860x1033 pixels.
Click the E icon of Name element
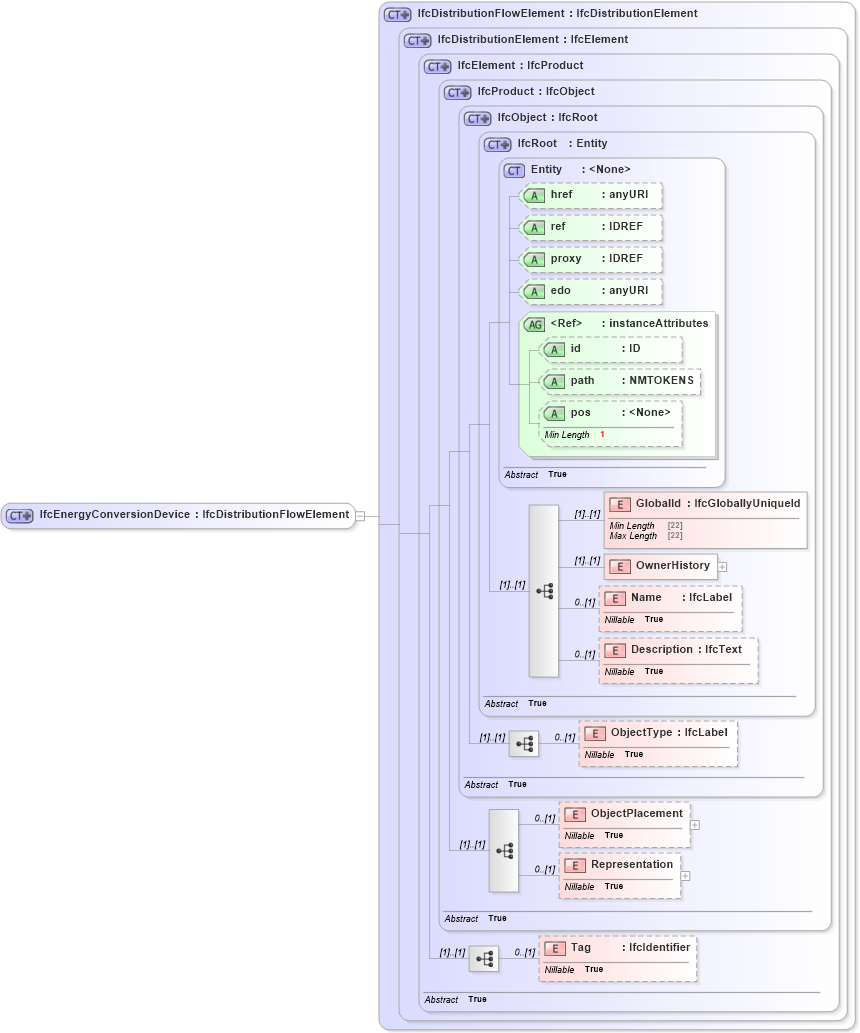click(x=614, y=597)
